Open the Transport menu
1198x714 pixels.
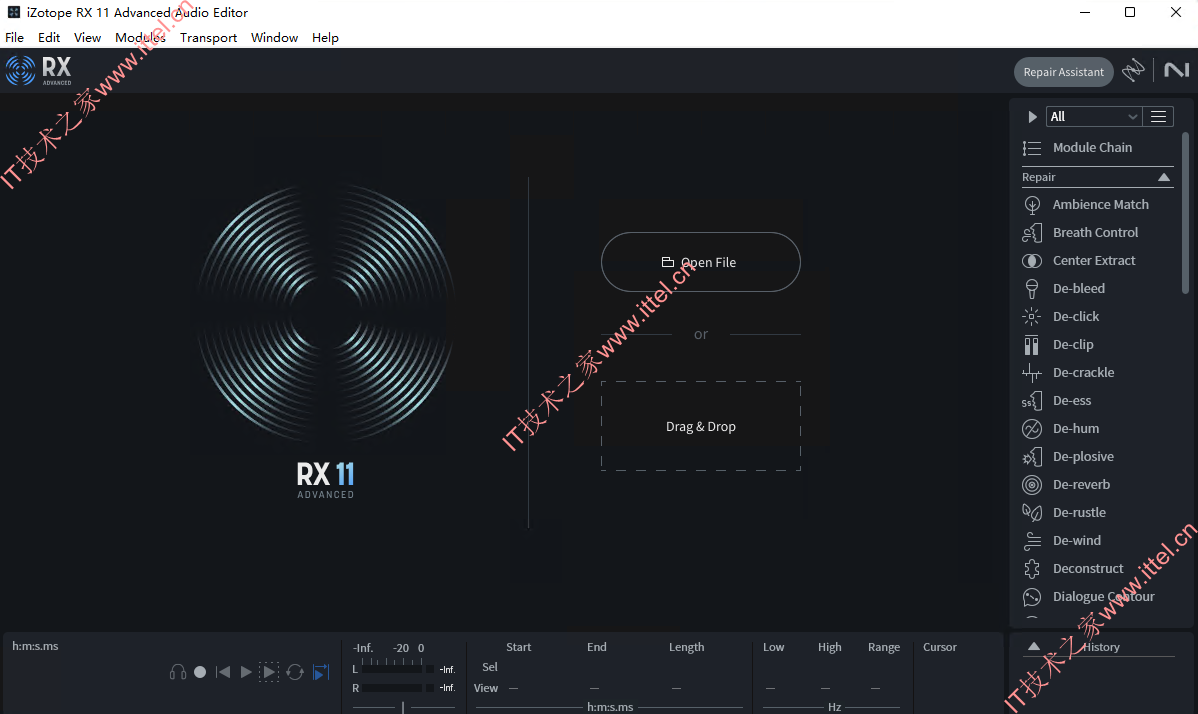coord(209,37)
